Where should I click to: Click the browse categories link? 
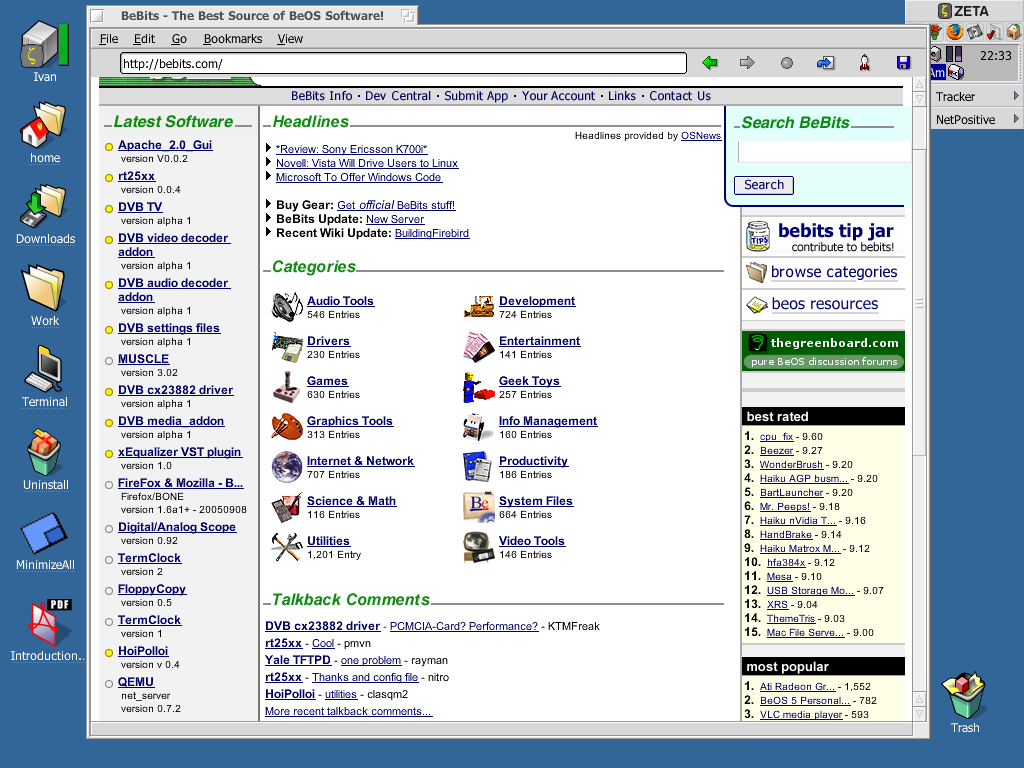click(x=833, y=272)
